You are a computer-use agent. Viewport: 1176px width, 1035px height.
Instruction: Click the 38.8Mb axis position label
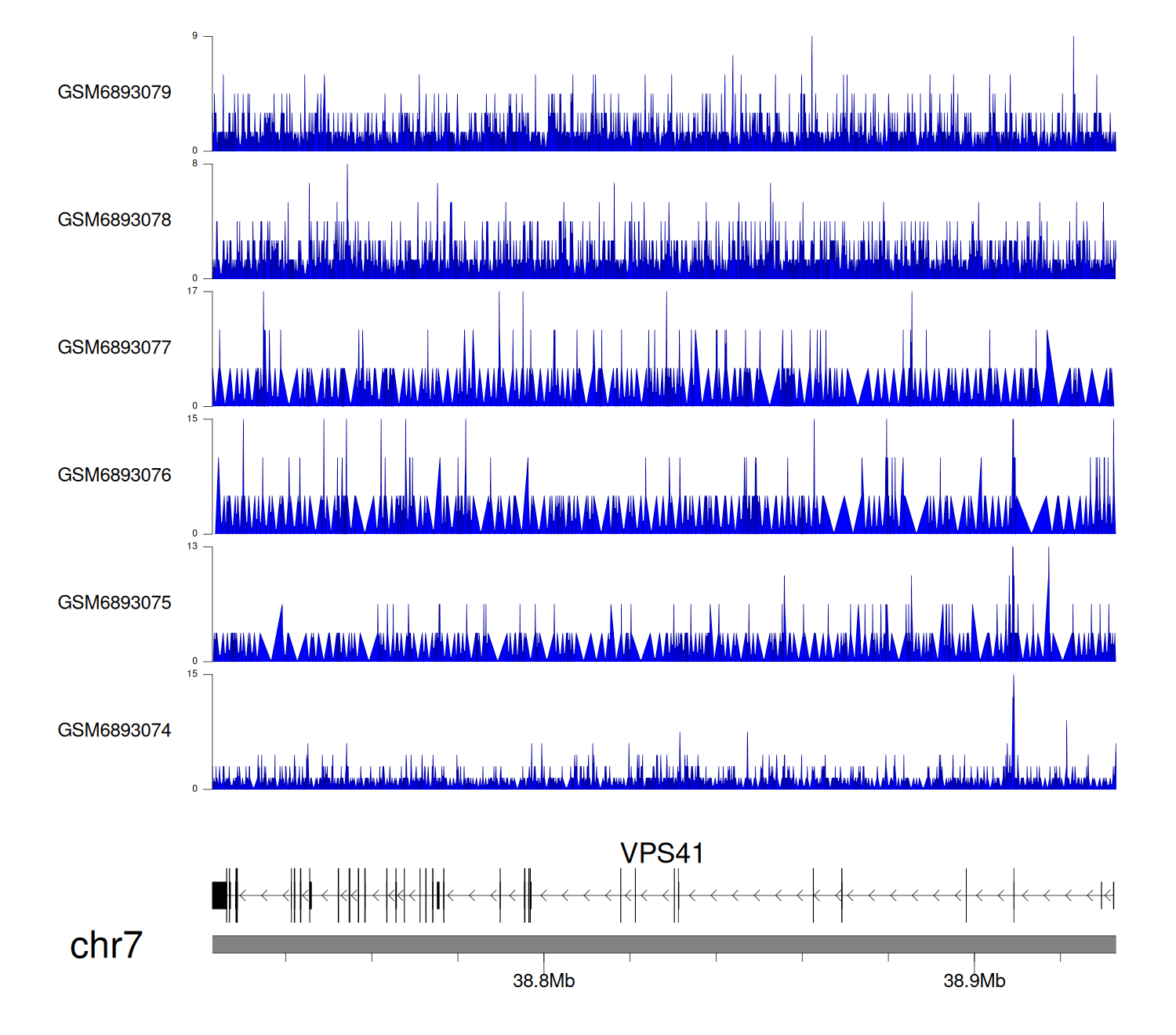pyautogui.click(x=543, y=981)
